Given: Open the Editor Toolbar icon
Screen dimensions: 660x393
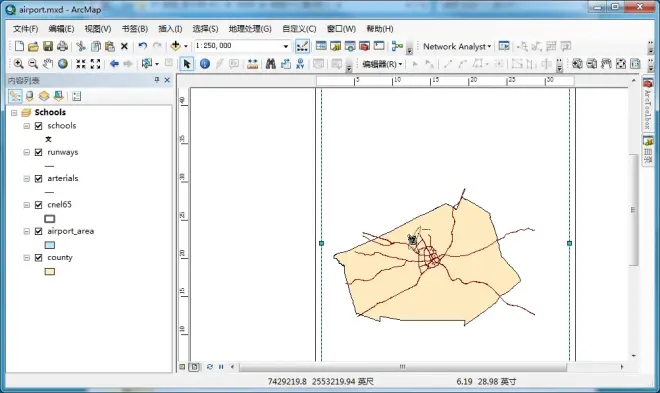Looking at the screenshot, I should pyautogui.click(x=302, y=46).
